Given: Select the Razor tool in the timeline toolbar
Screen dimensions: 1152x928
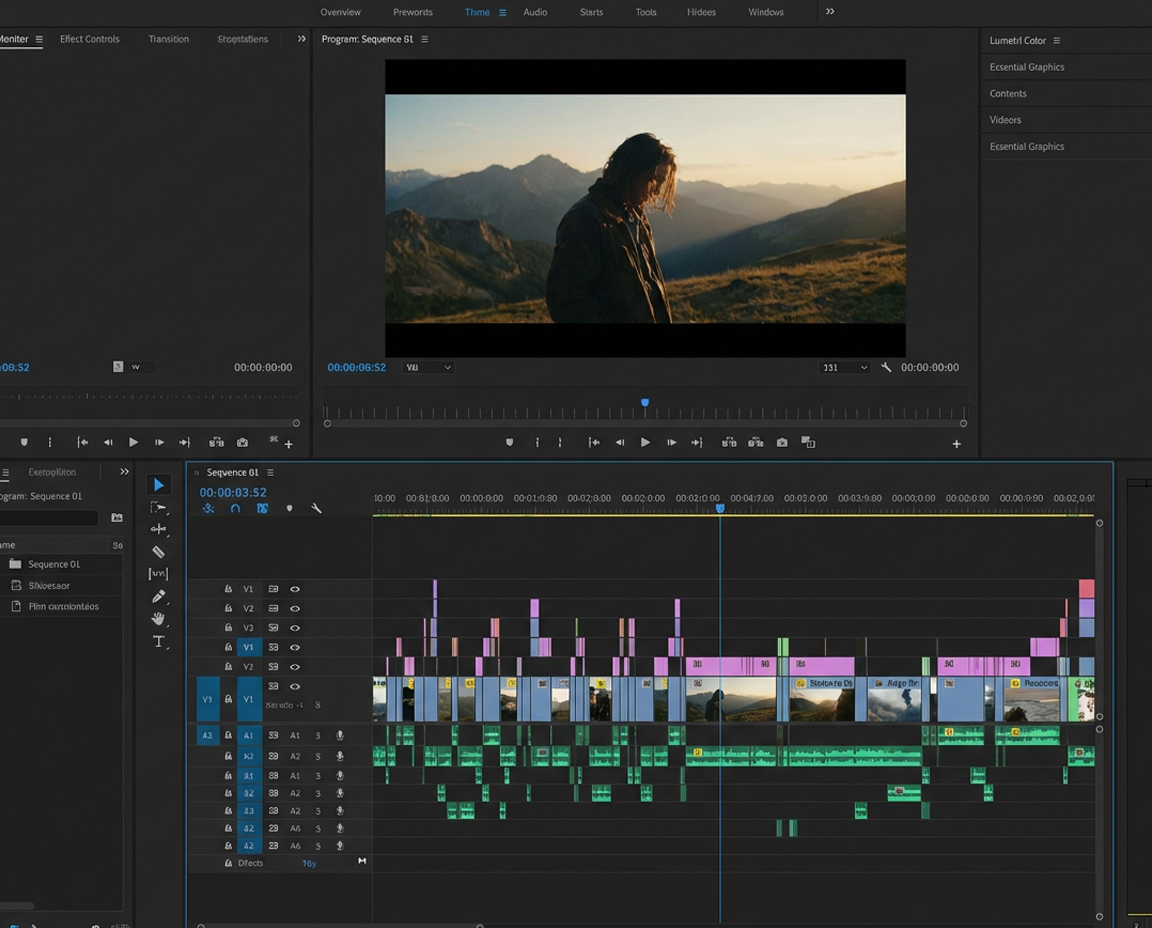Looking at the screenshot, I should (159, 551).
